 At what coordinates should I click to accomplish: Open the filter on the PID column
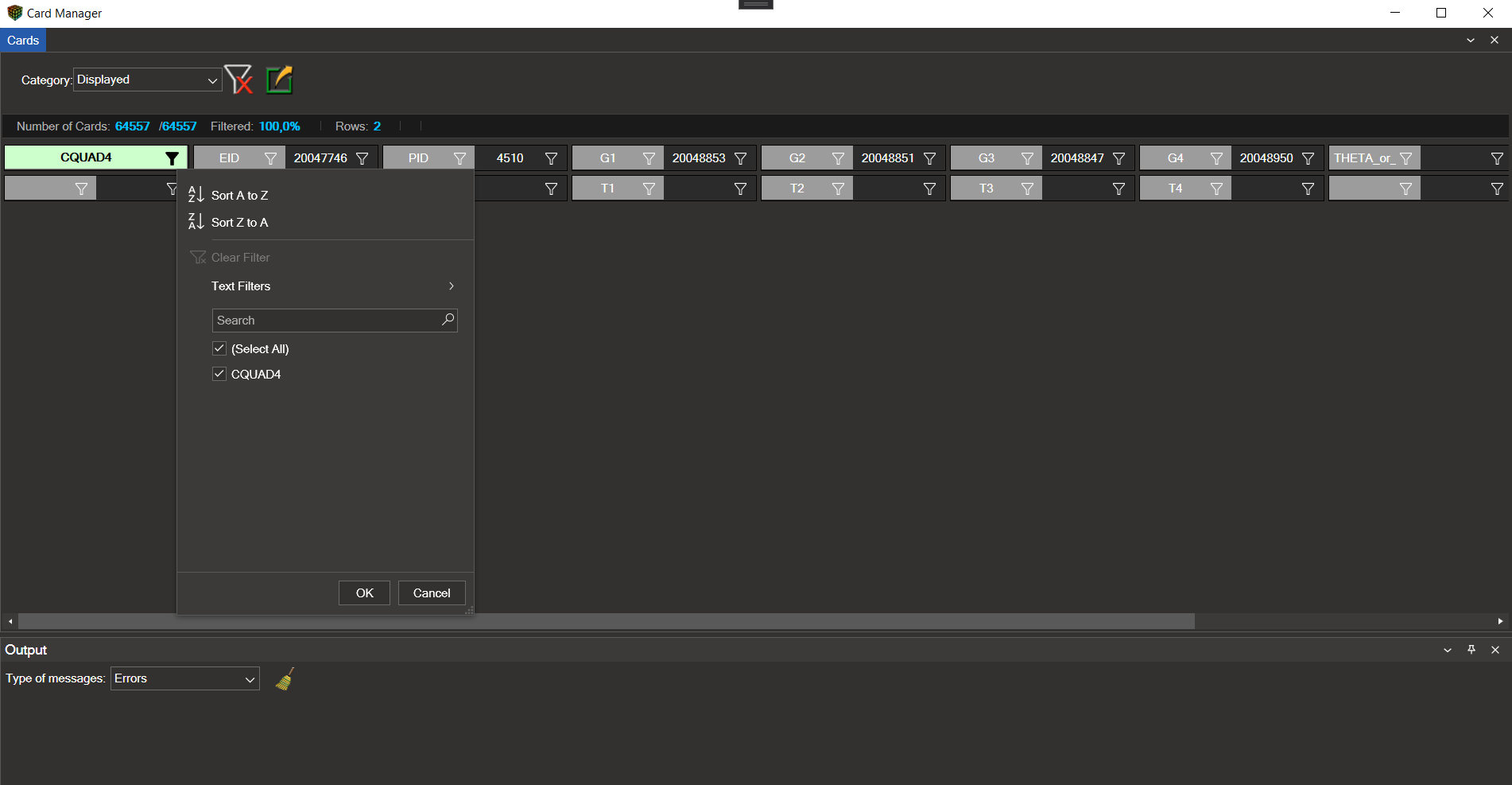pyautogui.click(x=459, y=158)
